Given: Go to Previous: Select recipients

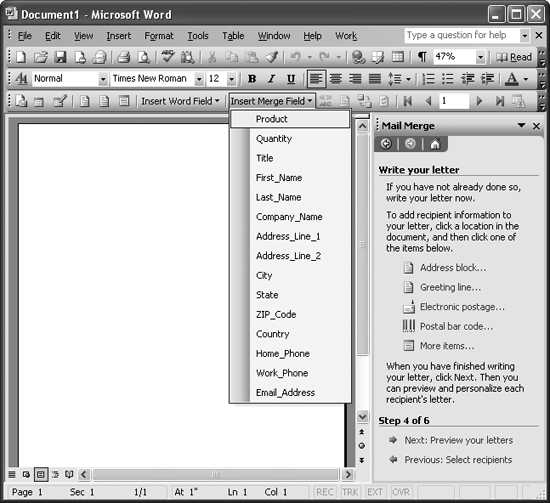Looking at the screenshot, I should (x=458, y=460).
